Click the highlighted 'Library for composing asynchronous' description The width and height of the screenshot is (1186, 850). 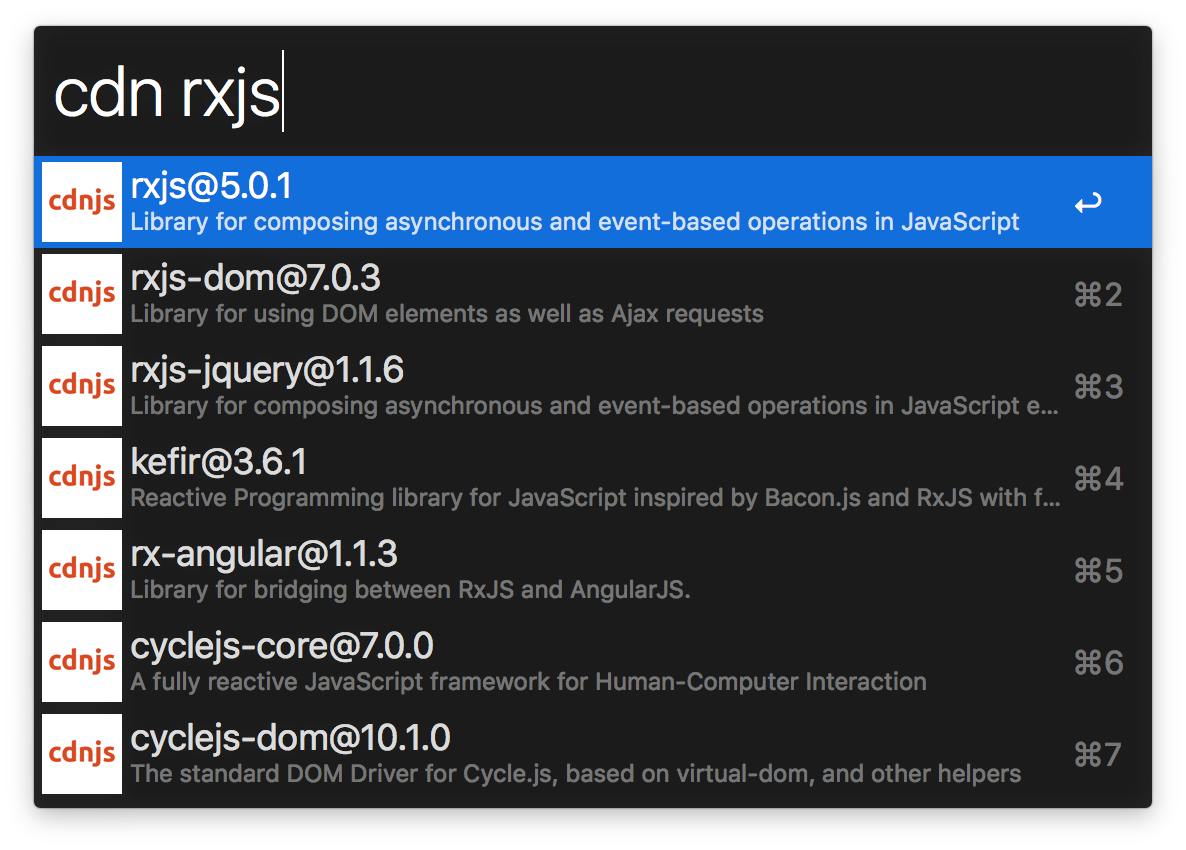tap(575, 222)
